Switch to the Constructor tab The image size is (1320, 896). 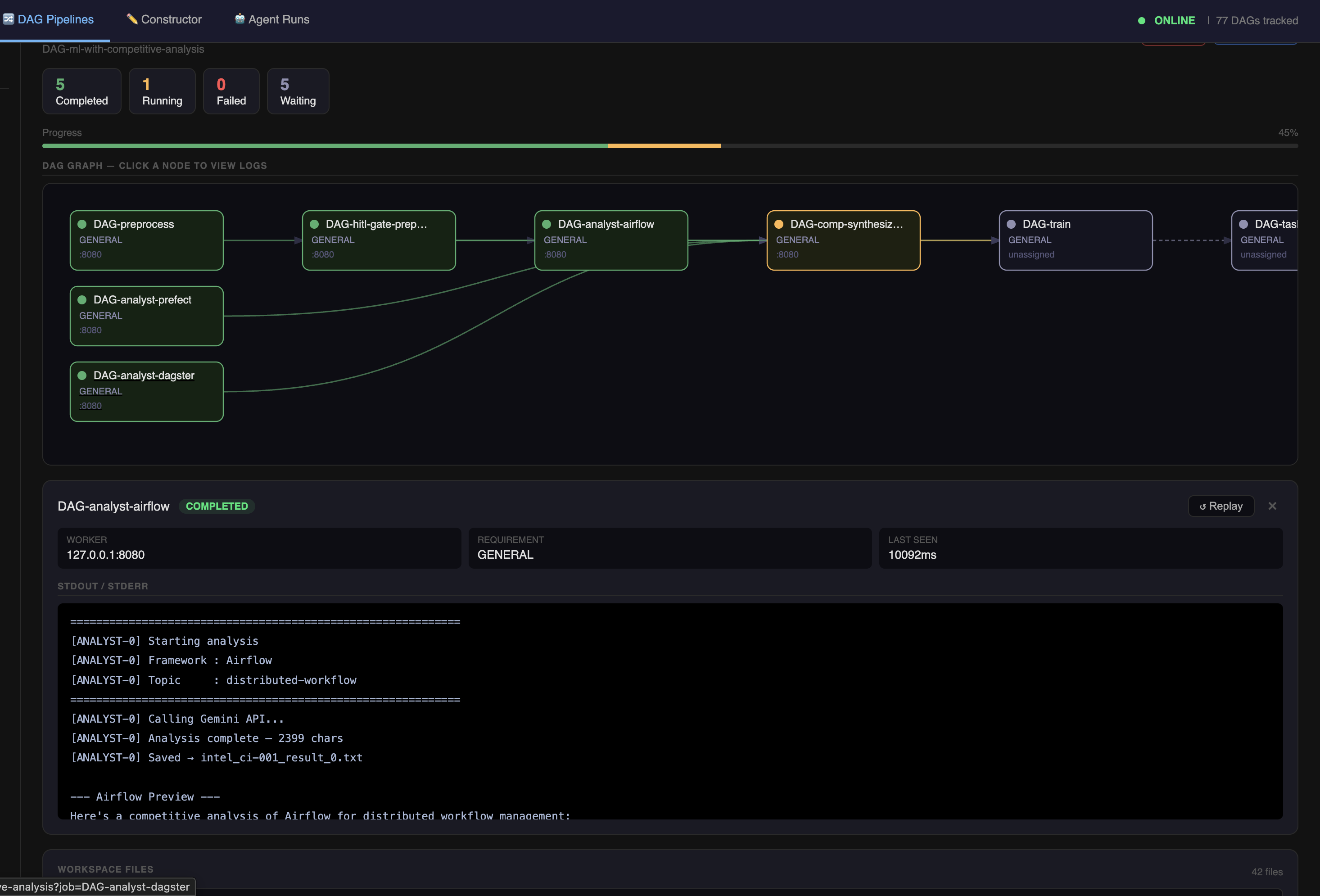tap(163, 19)
